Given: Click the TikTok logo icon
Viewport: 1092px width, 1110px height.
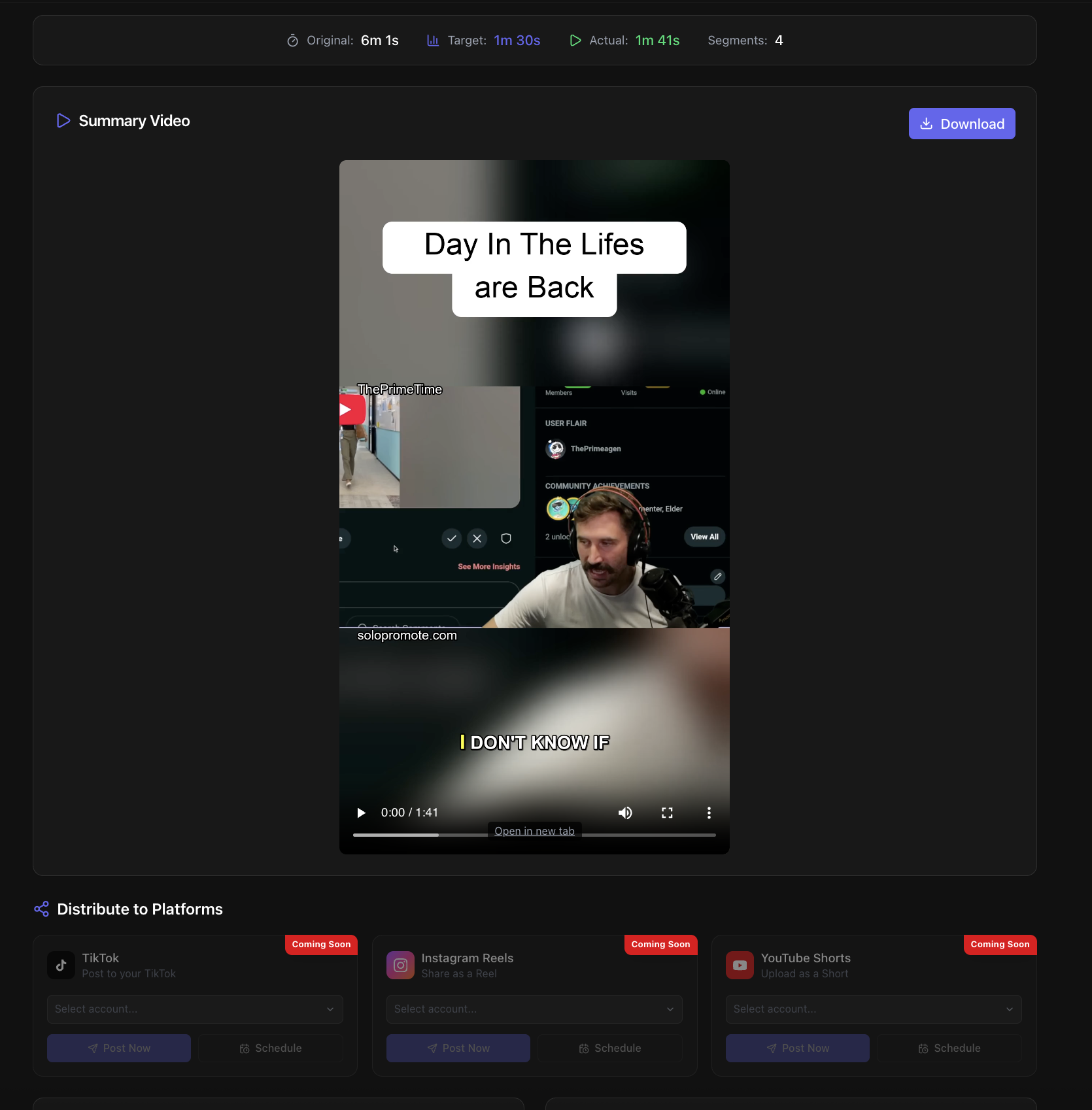Looking at the screenshot, I should pyautogui.click(x=60, y=965).
